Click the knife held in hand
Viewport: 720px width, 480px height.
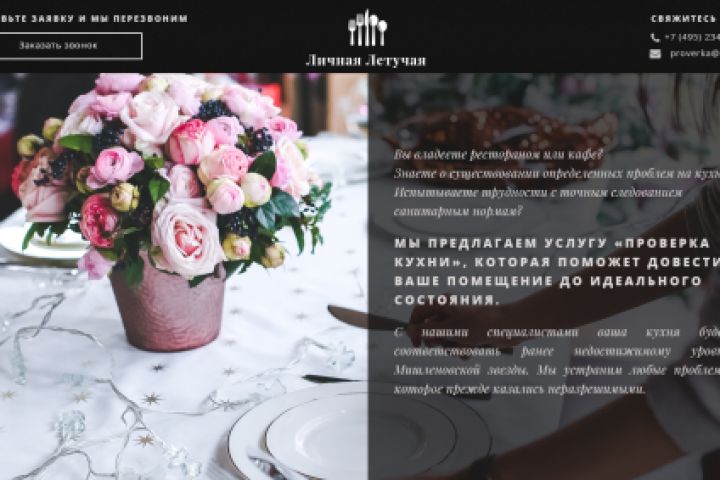(367, 318)
